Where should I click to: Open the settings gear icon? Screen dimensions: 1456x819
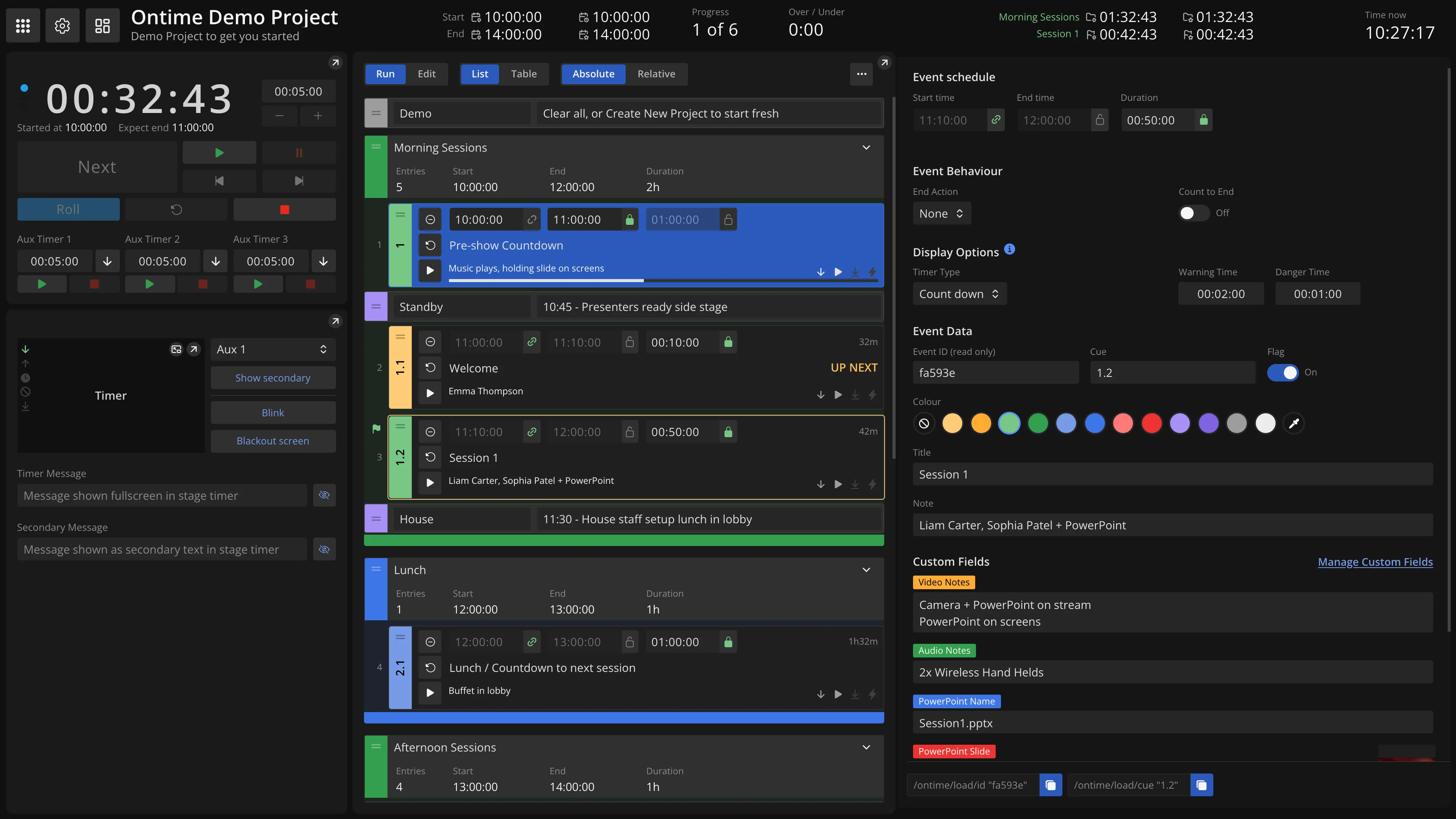click(62, 25)
